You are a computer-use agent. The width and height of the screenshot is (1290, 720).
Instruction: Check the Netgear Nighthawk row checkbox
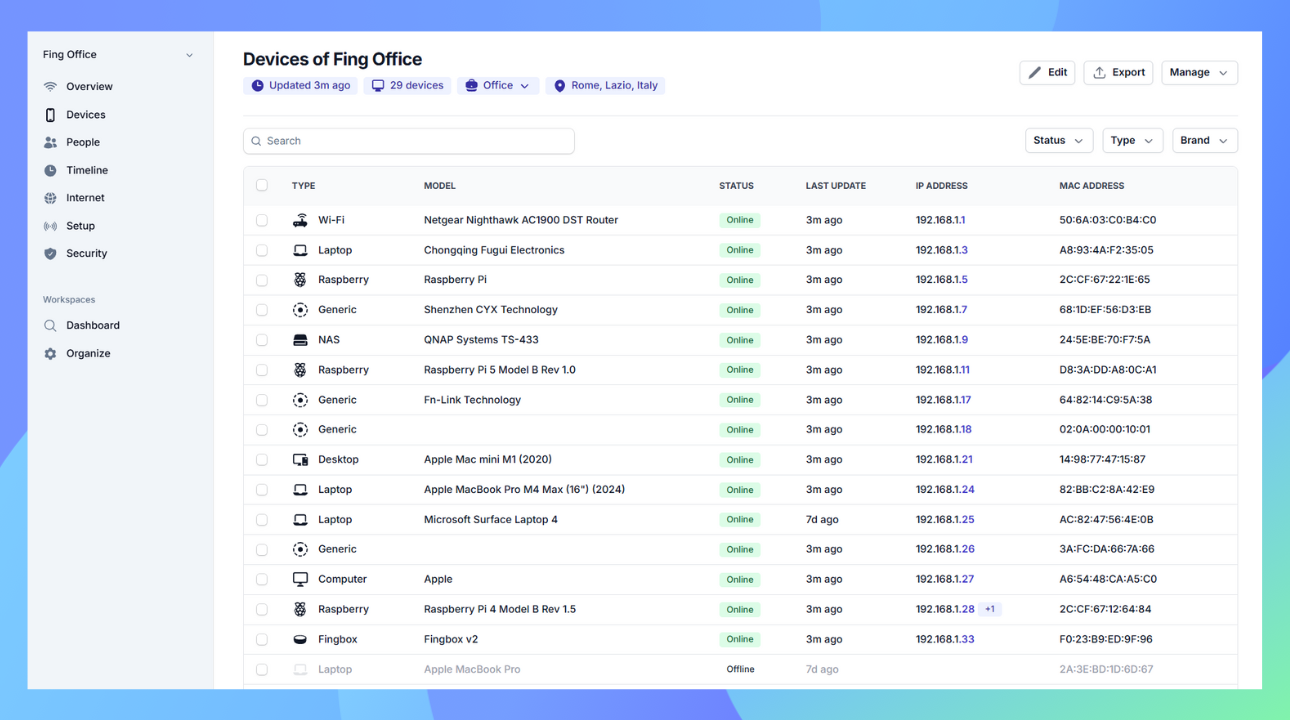click(x=262, y=220)
